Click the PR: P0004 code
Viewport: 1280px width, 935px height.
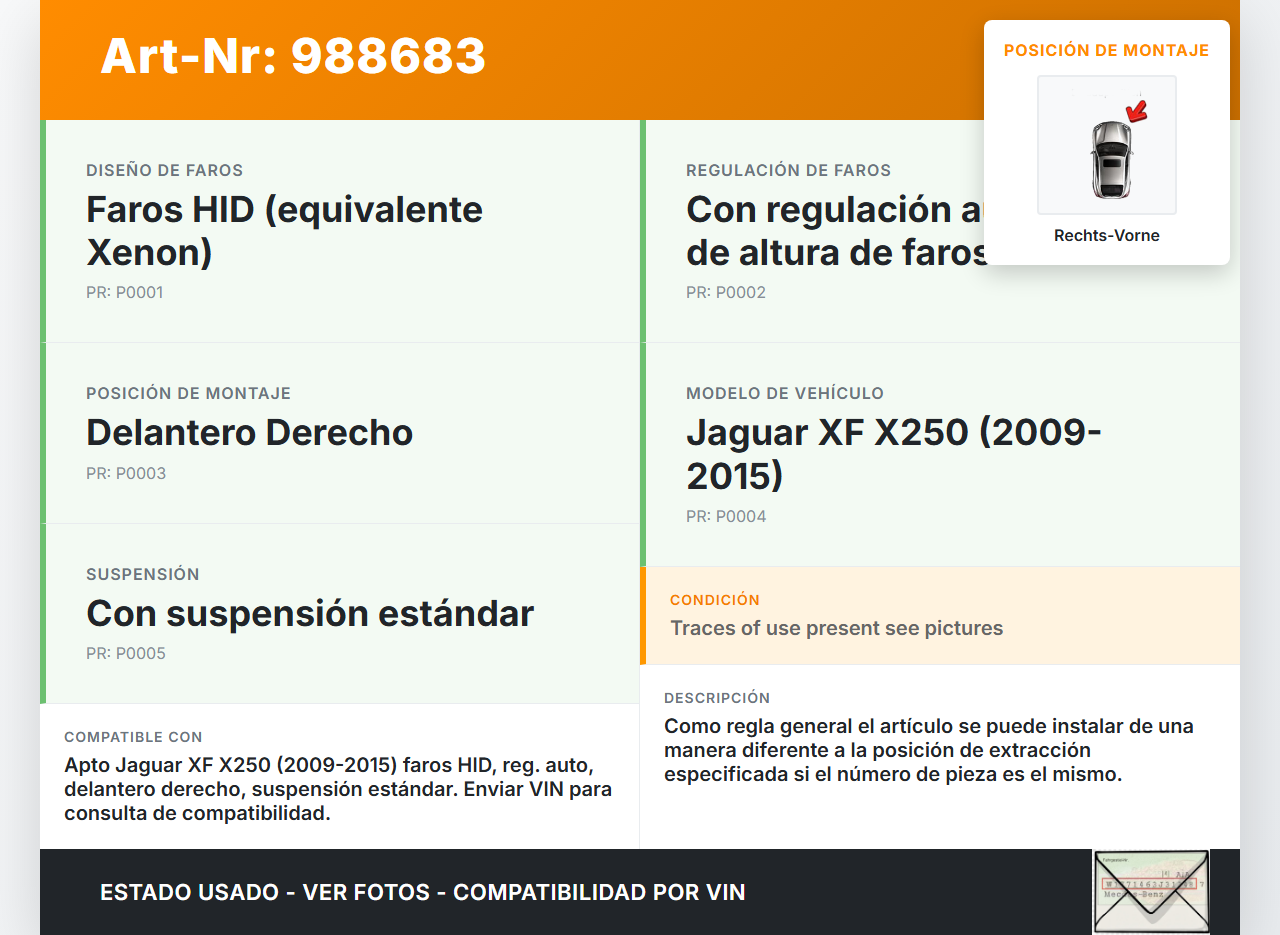click(x=726, y=517)
